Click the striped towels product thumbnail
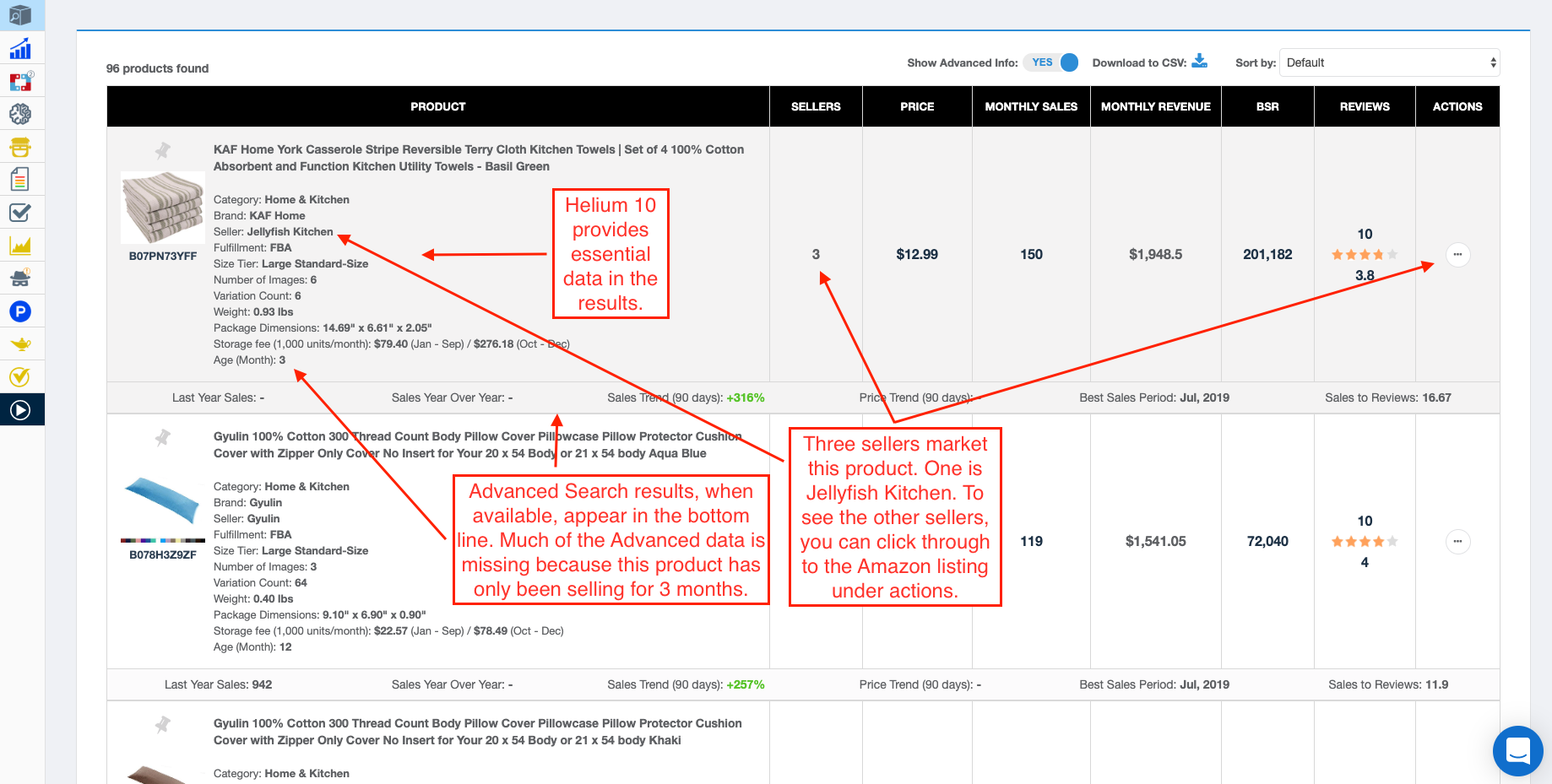 [163, 208]
